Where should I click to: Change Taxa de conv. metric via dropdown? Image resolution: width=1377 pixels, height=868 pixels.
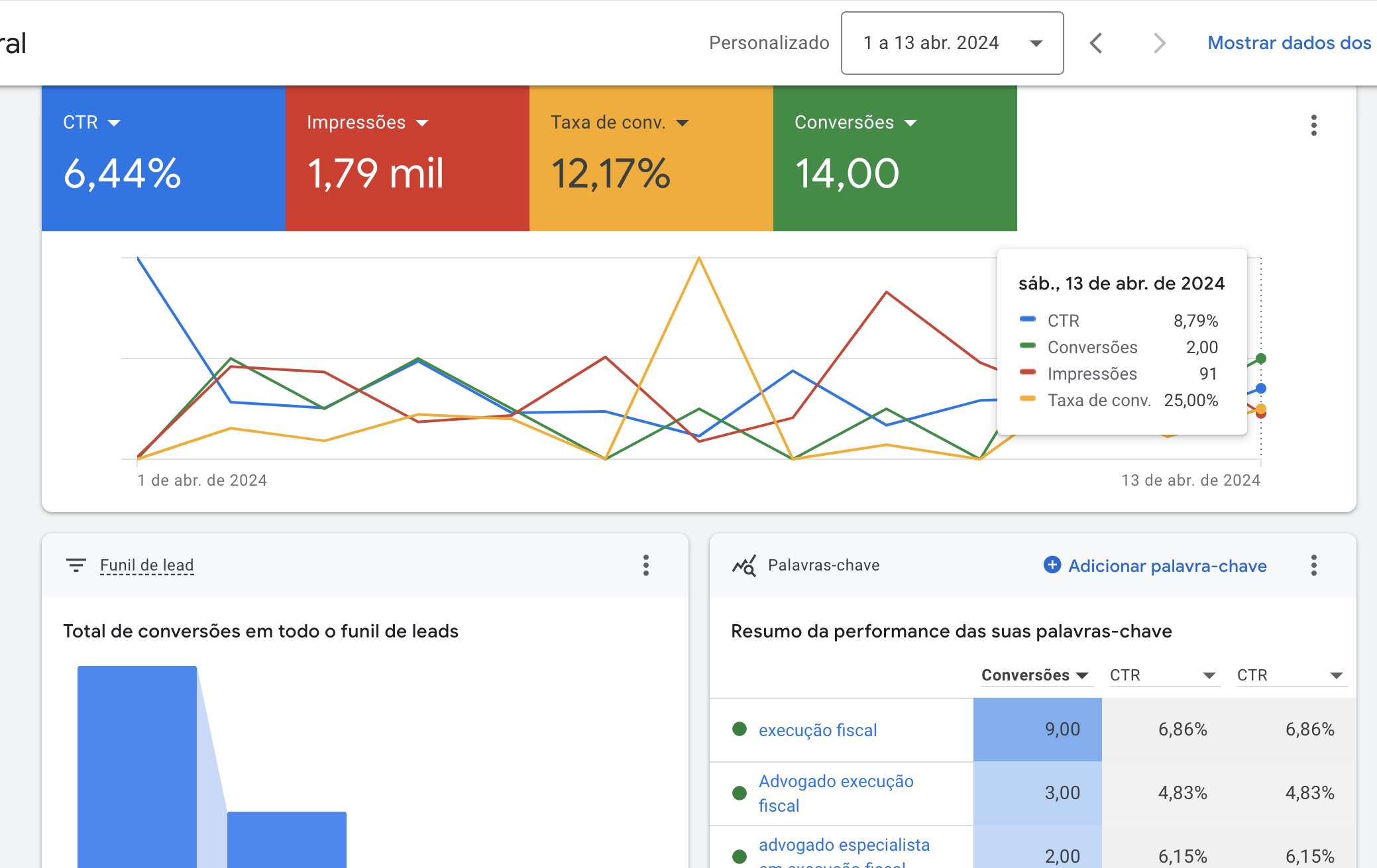coord(683,123)
